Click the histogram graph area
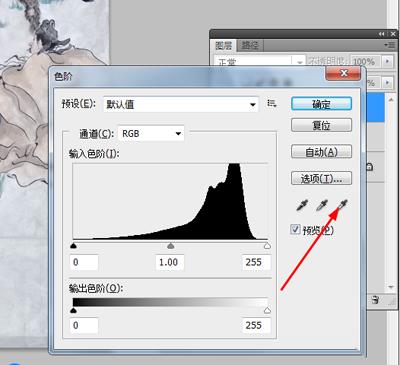This screenshot has height=365, width=400. point(170,201)
